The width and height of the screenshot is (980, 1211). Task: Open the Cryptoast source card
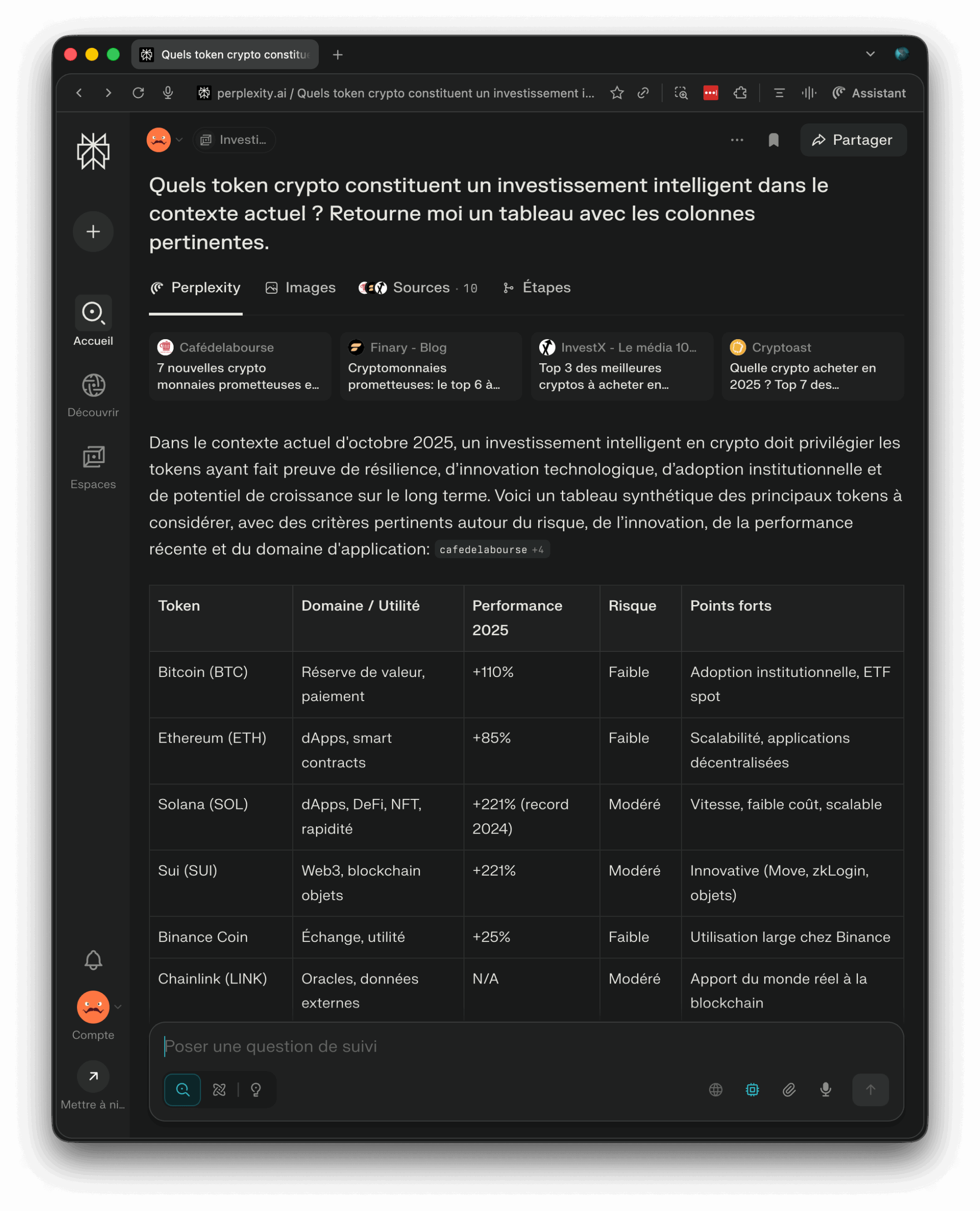point(813,366)
